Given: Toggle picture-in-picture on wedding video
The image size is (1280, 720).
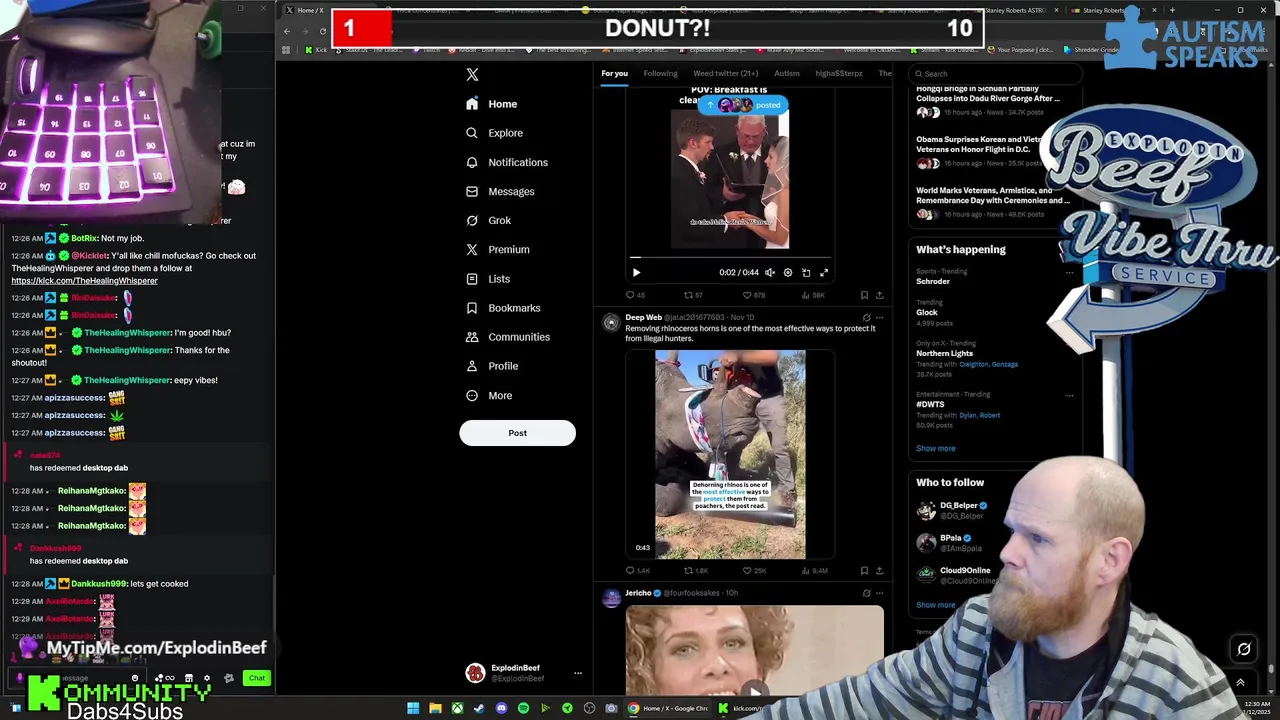Looking at the screenshot, I should (806, 272).
